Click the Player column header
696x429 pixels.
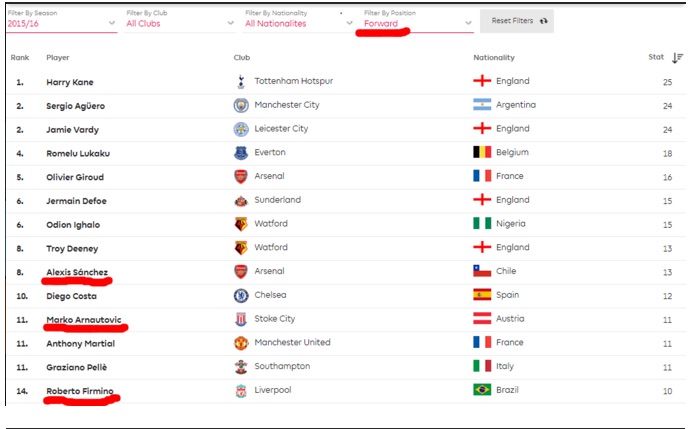pyautogui.click(x=58, y=58)
